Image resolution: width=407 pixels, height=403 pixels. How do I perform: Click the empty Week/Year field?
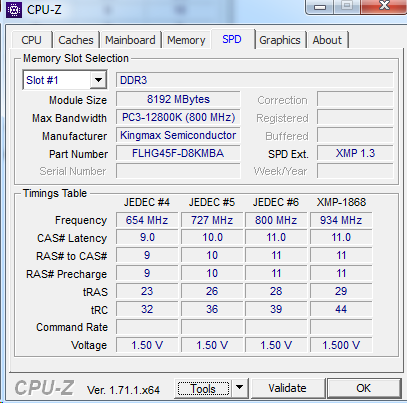coord(355,171)
